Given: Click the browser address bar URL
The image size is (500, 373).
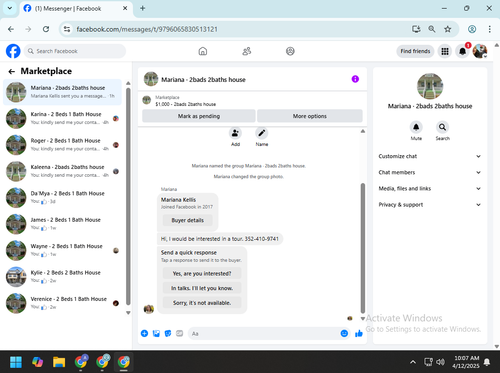Looking at the screenshot, I should [x=147, y=29].
